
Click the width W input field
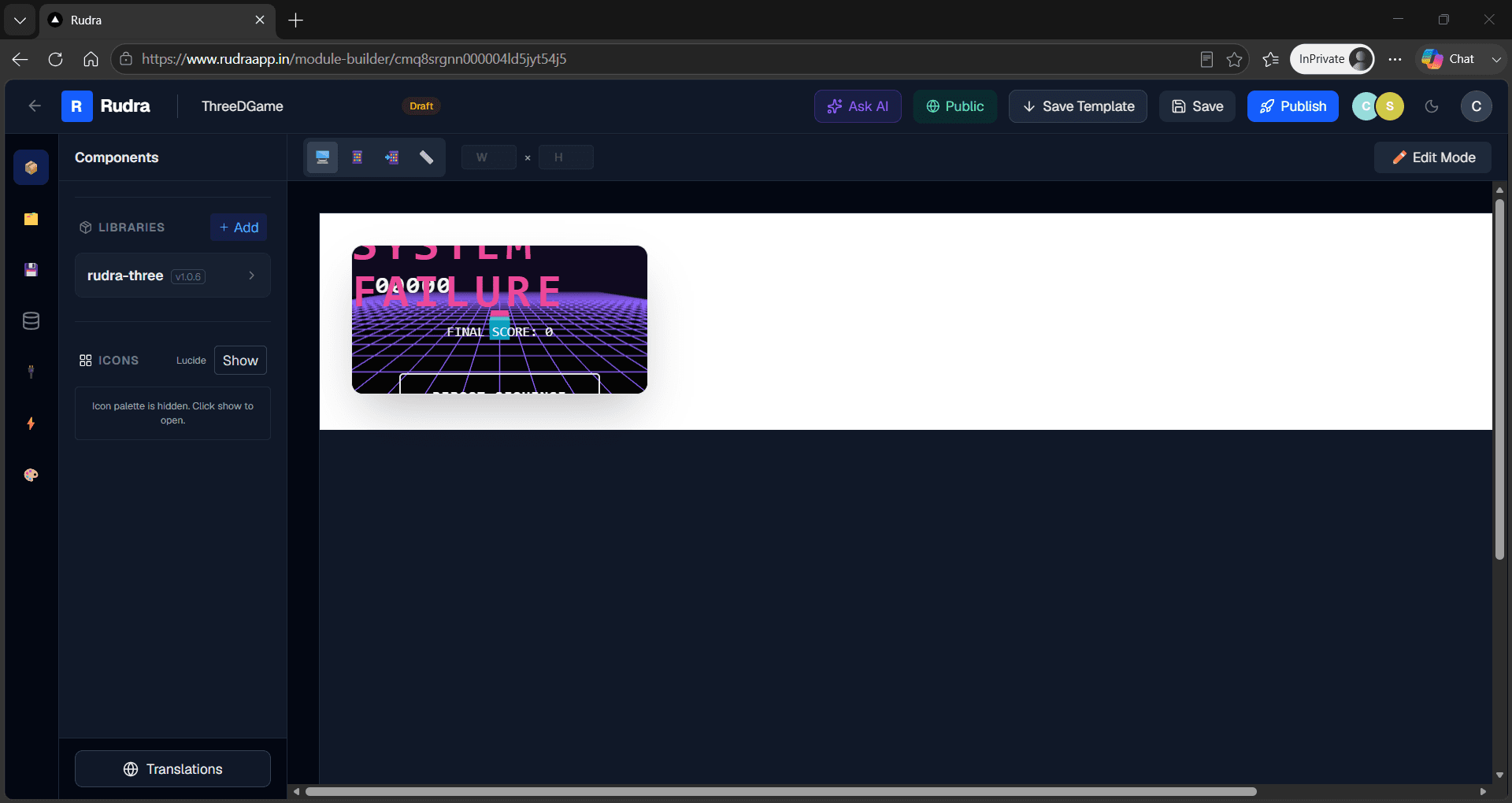[x=488, y=157]
